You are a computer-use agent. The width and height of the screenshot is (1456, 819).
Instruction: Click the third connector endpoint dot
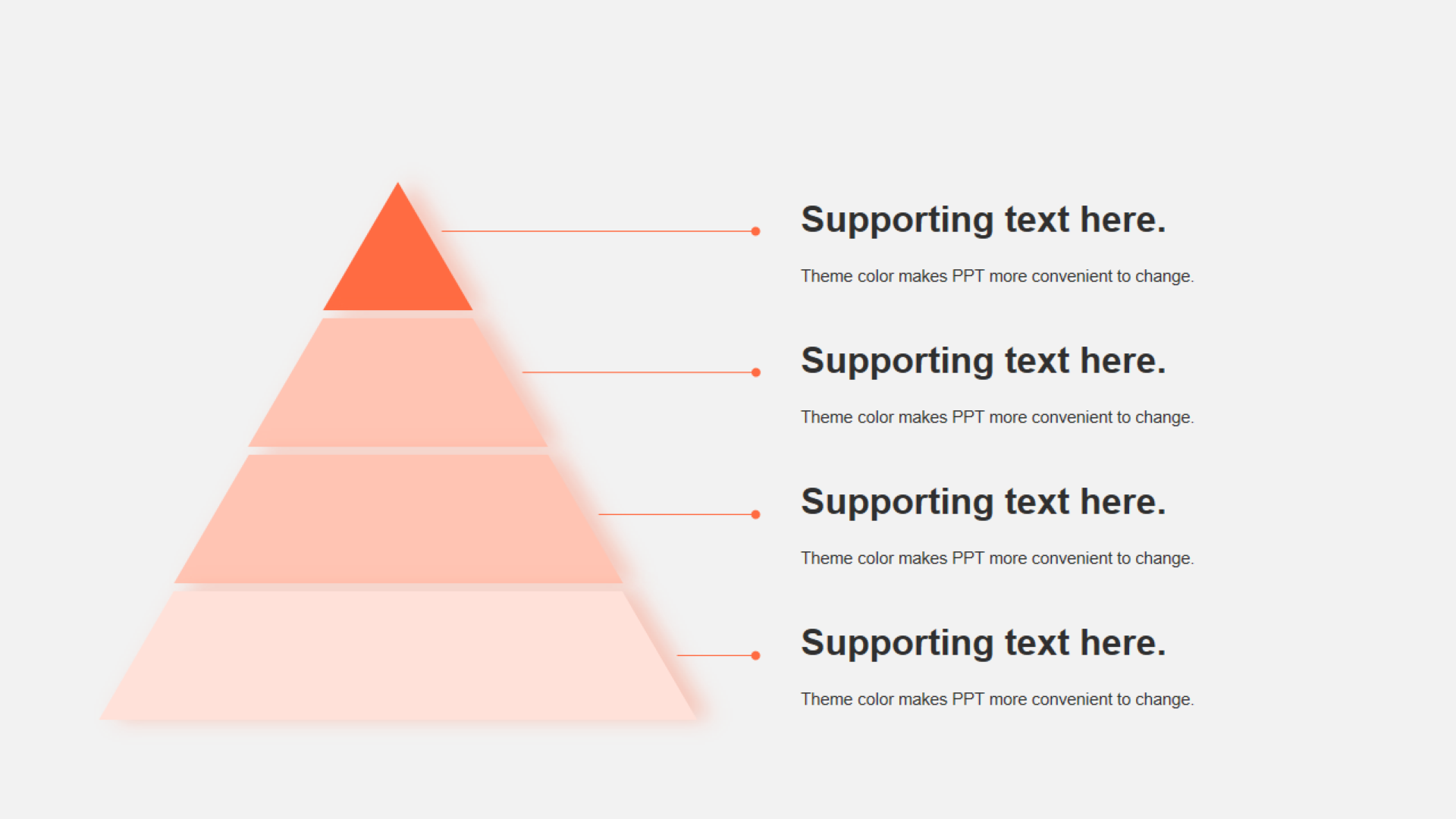coord(755,514)
